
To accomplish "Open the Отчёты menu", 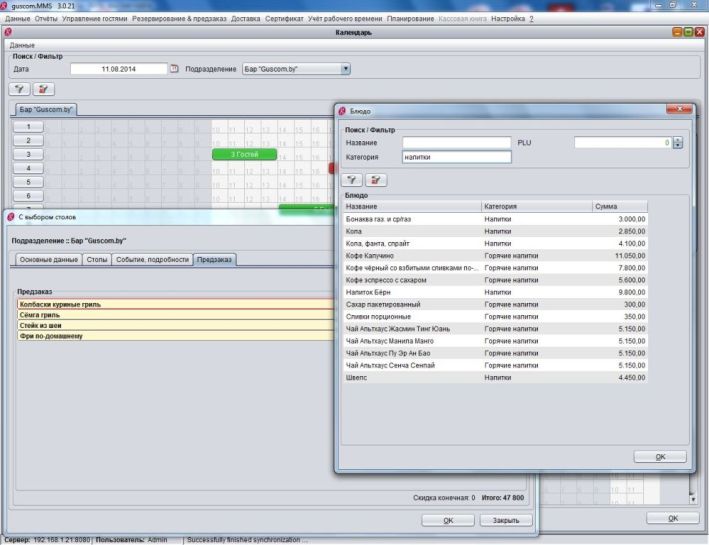I will tap(46, 18).
